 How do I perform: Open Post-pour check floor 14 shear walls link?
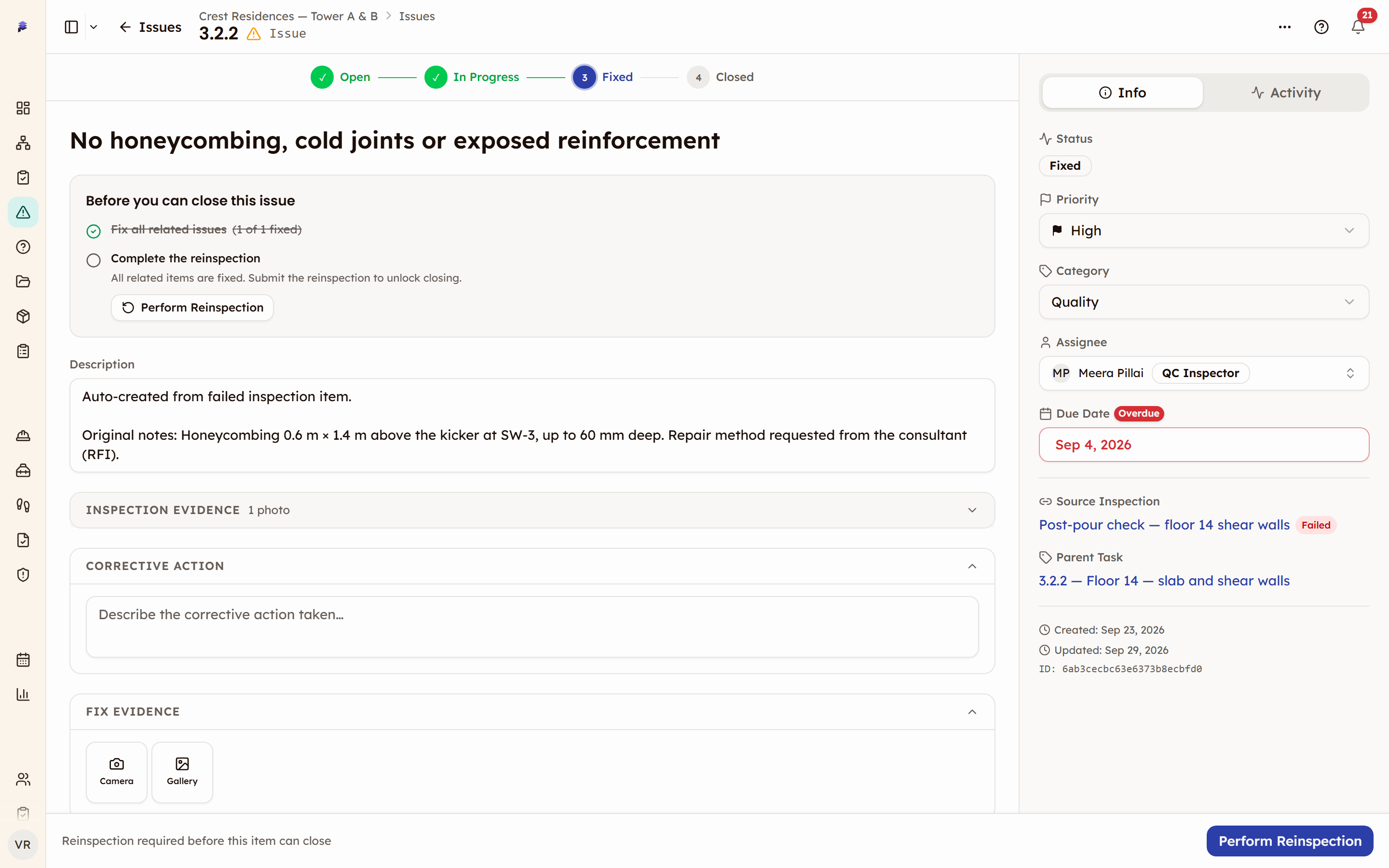click(1164, 525)
